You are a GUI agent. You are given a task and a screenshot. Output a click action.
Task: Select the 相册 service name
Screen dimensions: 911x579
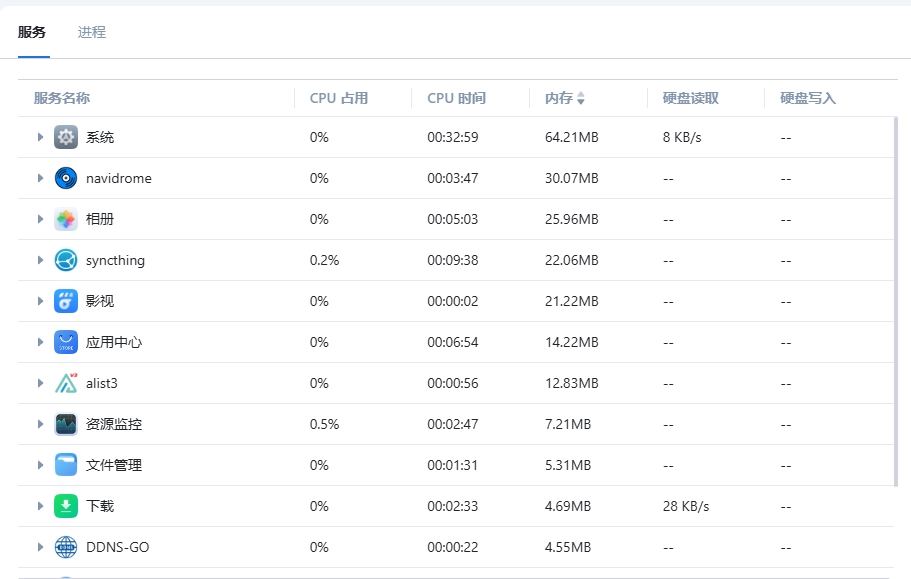point(100,220)
